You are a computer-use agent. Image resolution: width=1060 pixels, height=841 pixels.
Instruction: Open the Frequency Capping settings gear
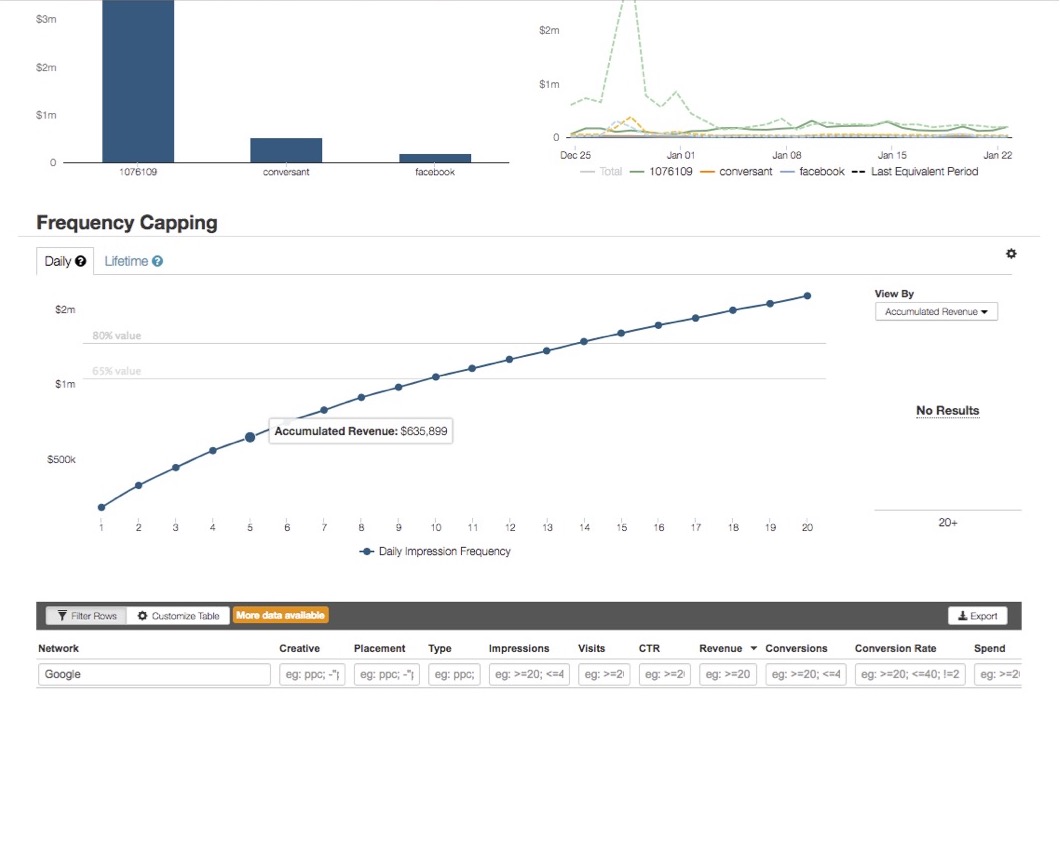pos(1011,254)
